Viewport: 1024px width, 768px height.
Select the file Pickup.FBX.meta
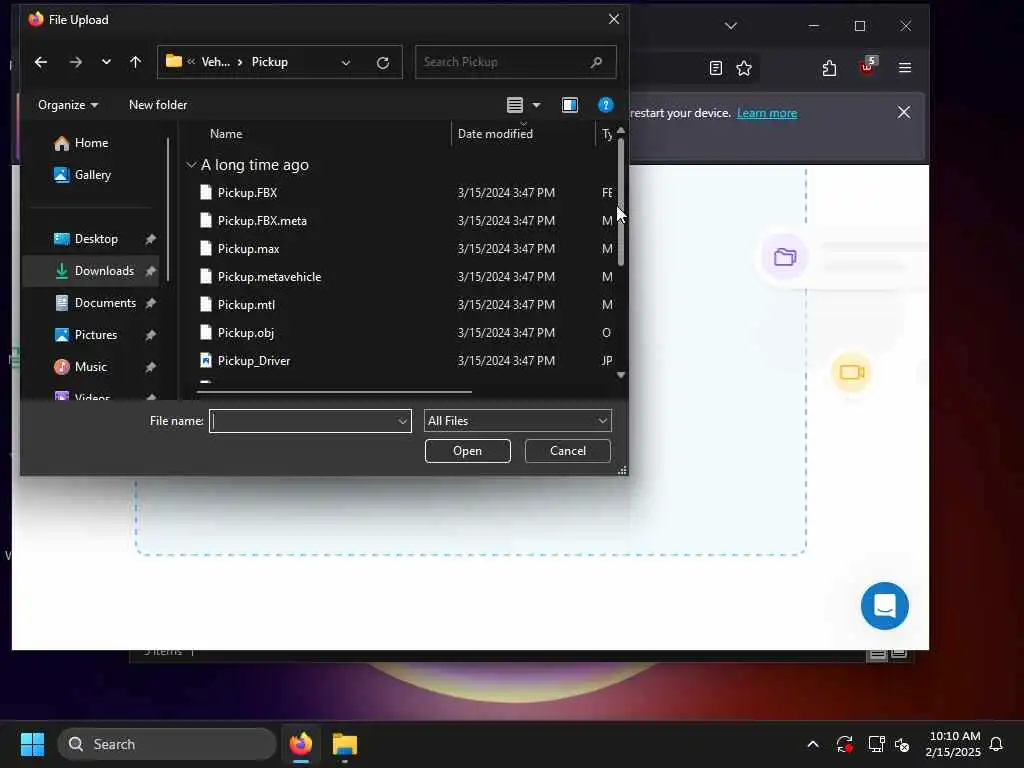click(262, 221)
